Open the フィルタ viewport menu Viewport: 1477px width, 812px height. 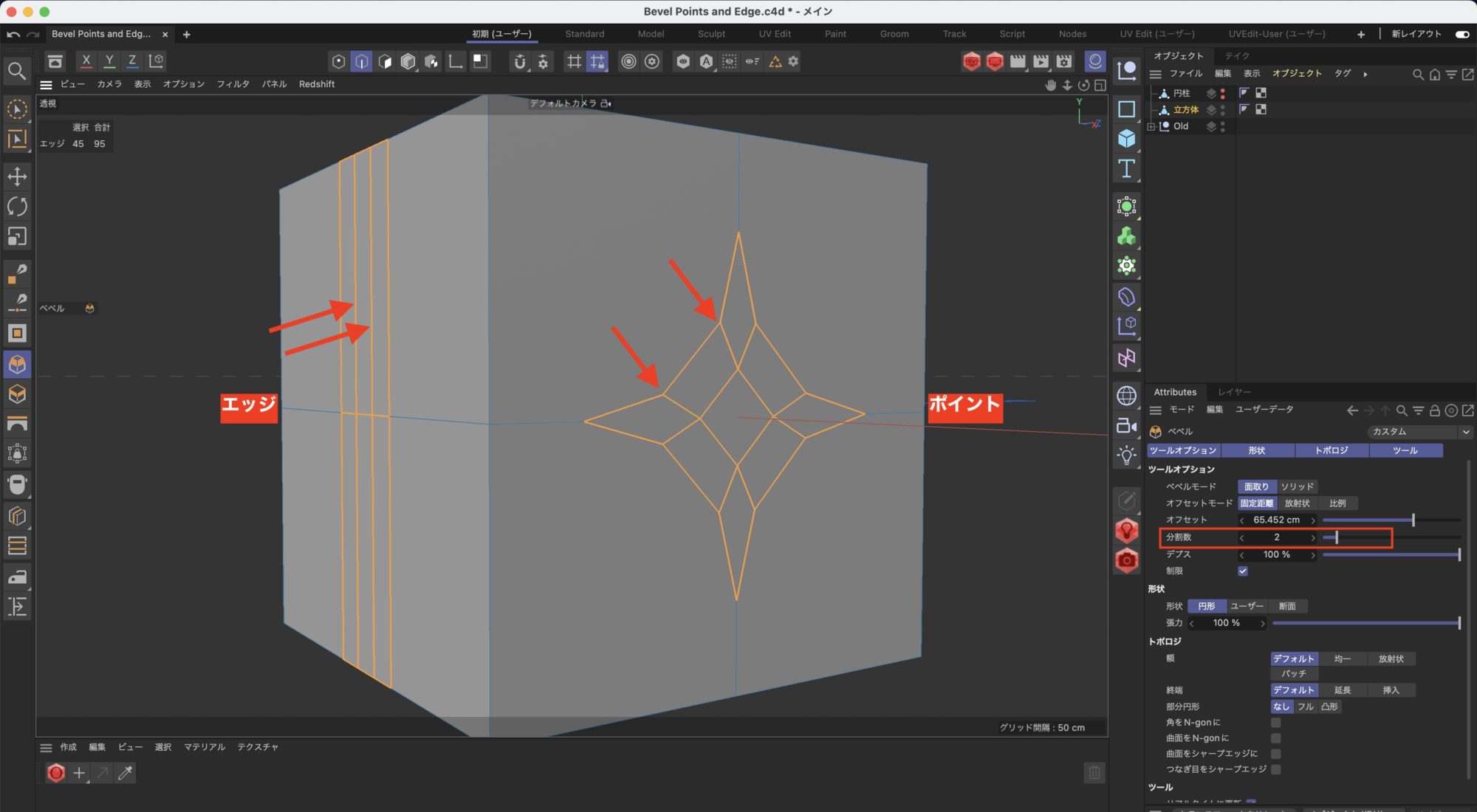click(x=233, y=84)
